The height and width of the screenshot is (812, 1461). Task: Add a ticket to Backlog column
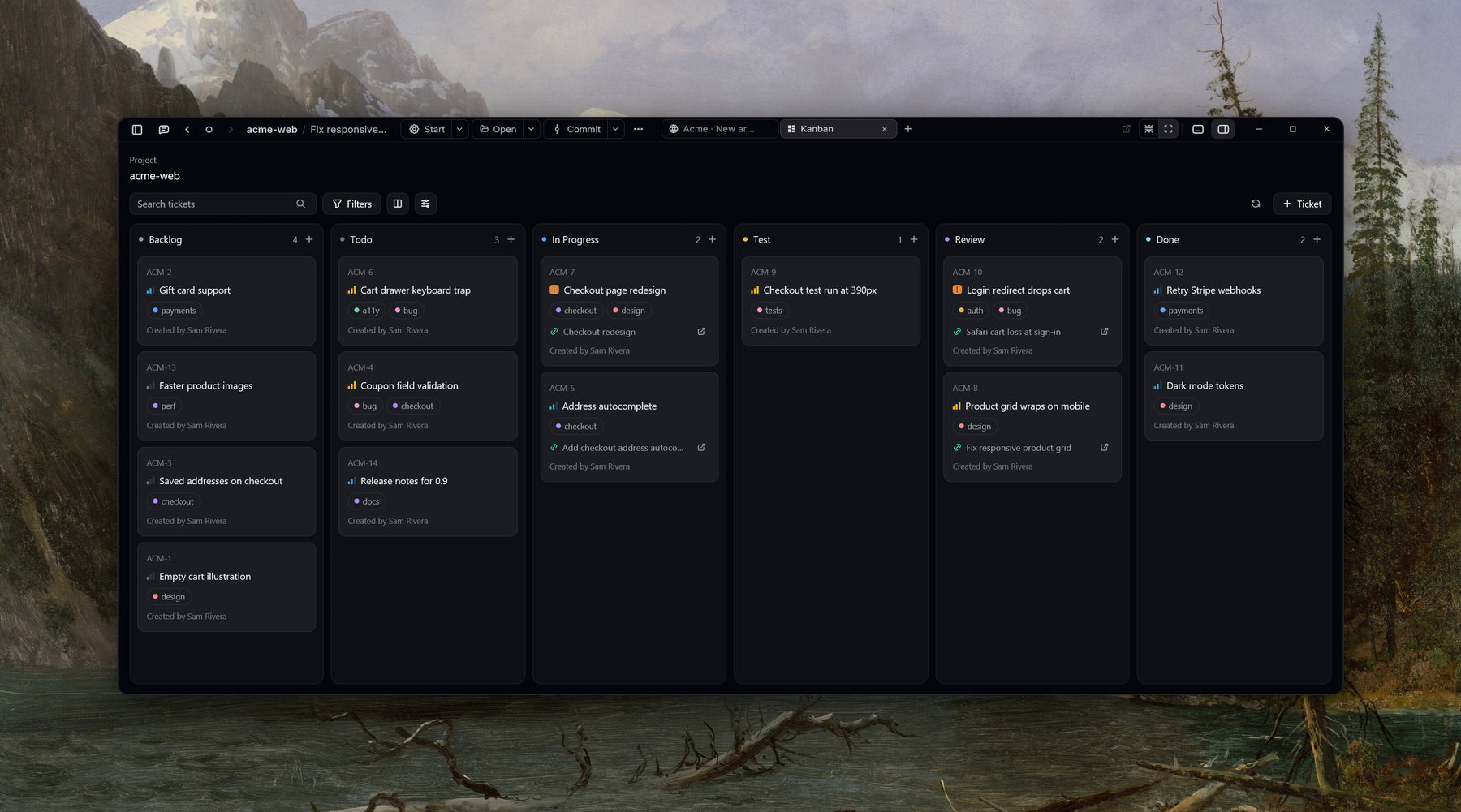[309, 239]
